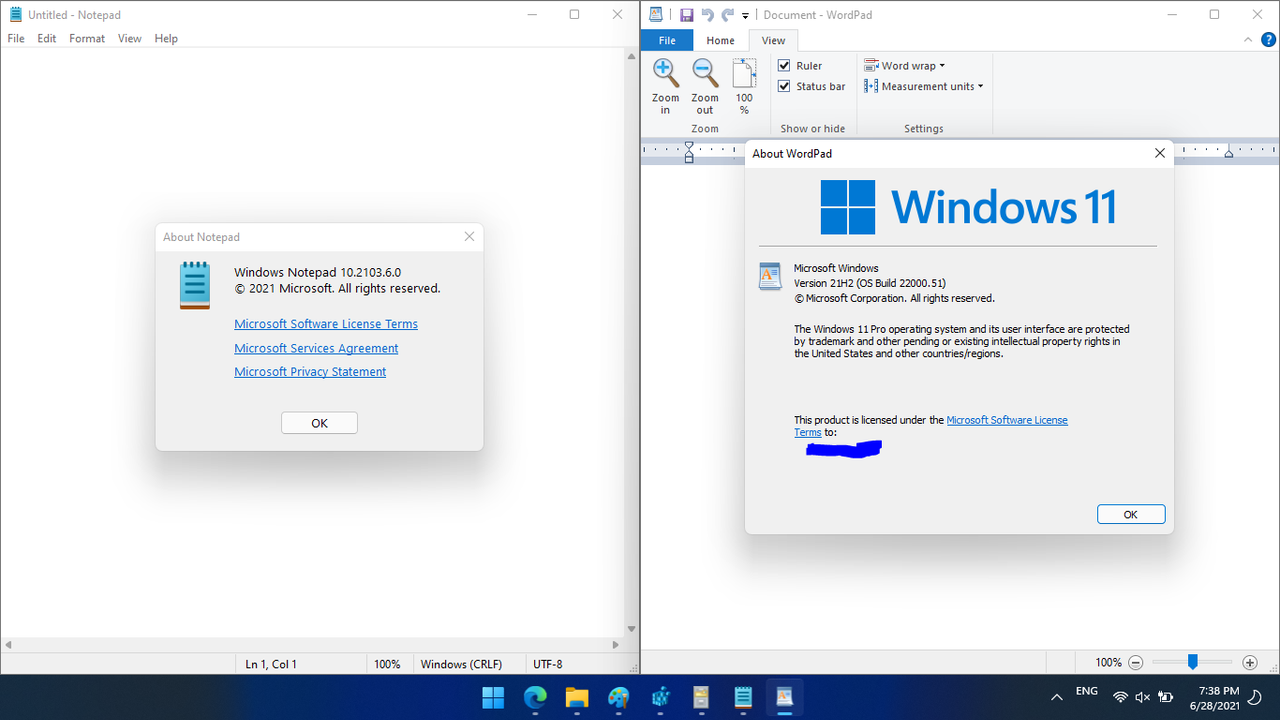The image size is (1280, 720).
Task: Click "Windows (CRLF)" in Notepad status bar
Action: (461, 664)
